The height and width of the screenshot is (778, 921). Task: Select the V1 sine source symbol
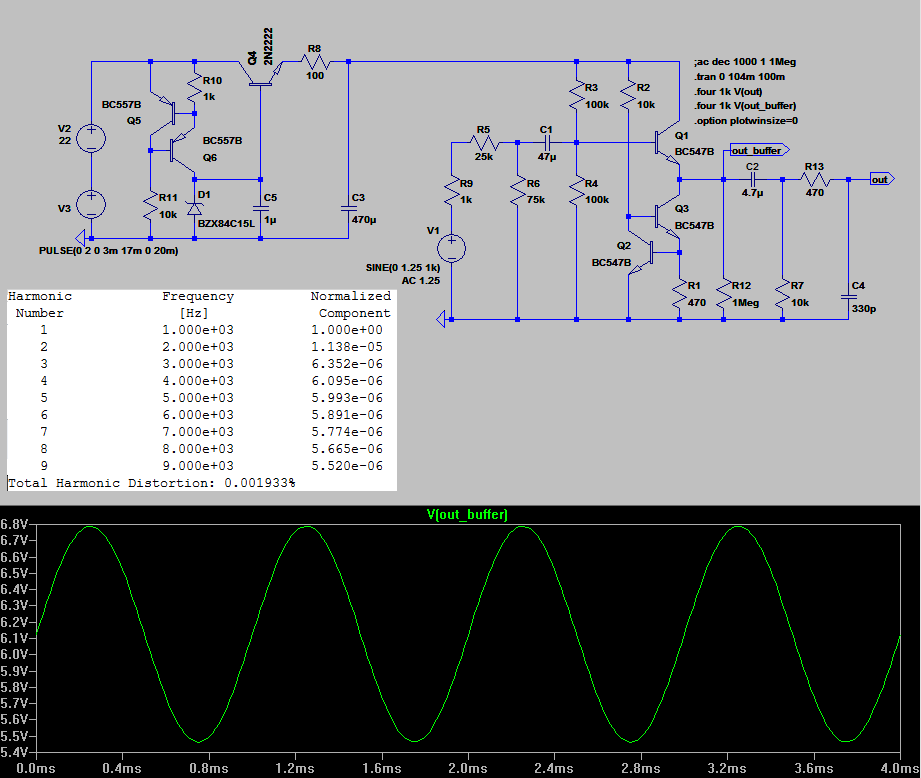coord(452,248)
